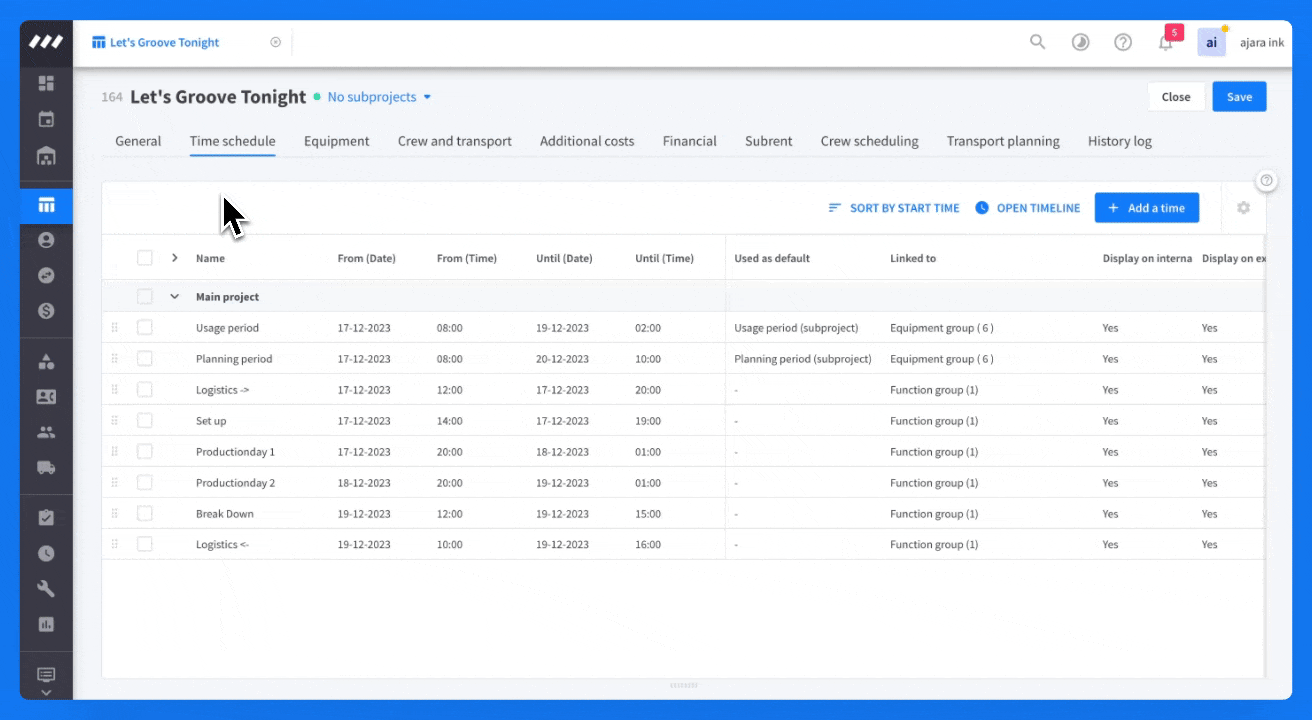Switch to the Financial tab

pyautogui.click(x=690, y=141)
